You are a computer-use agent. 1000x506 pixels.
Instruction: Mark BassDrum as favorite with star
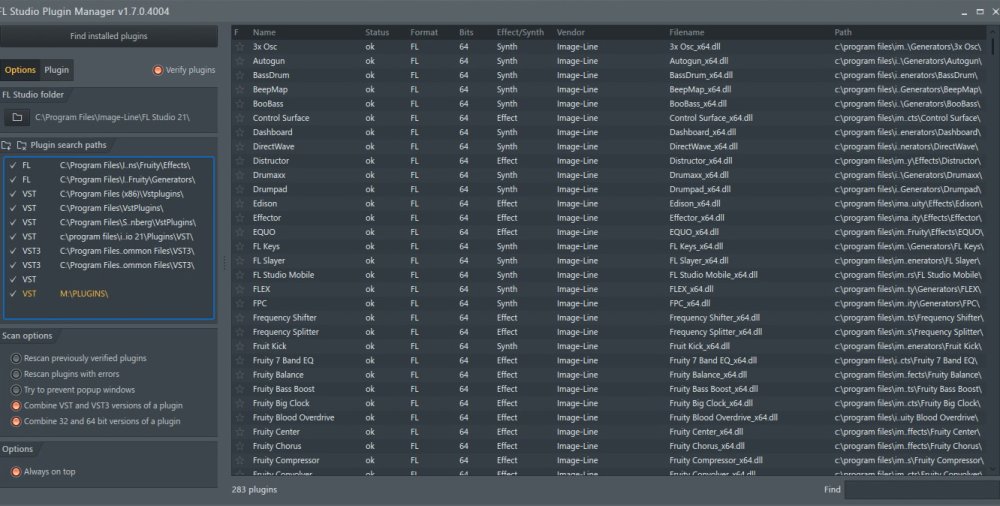240,75
